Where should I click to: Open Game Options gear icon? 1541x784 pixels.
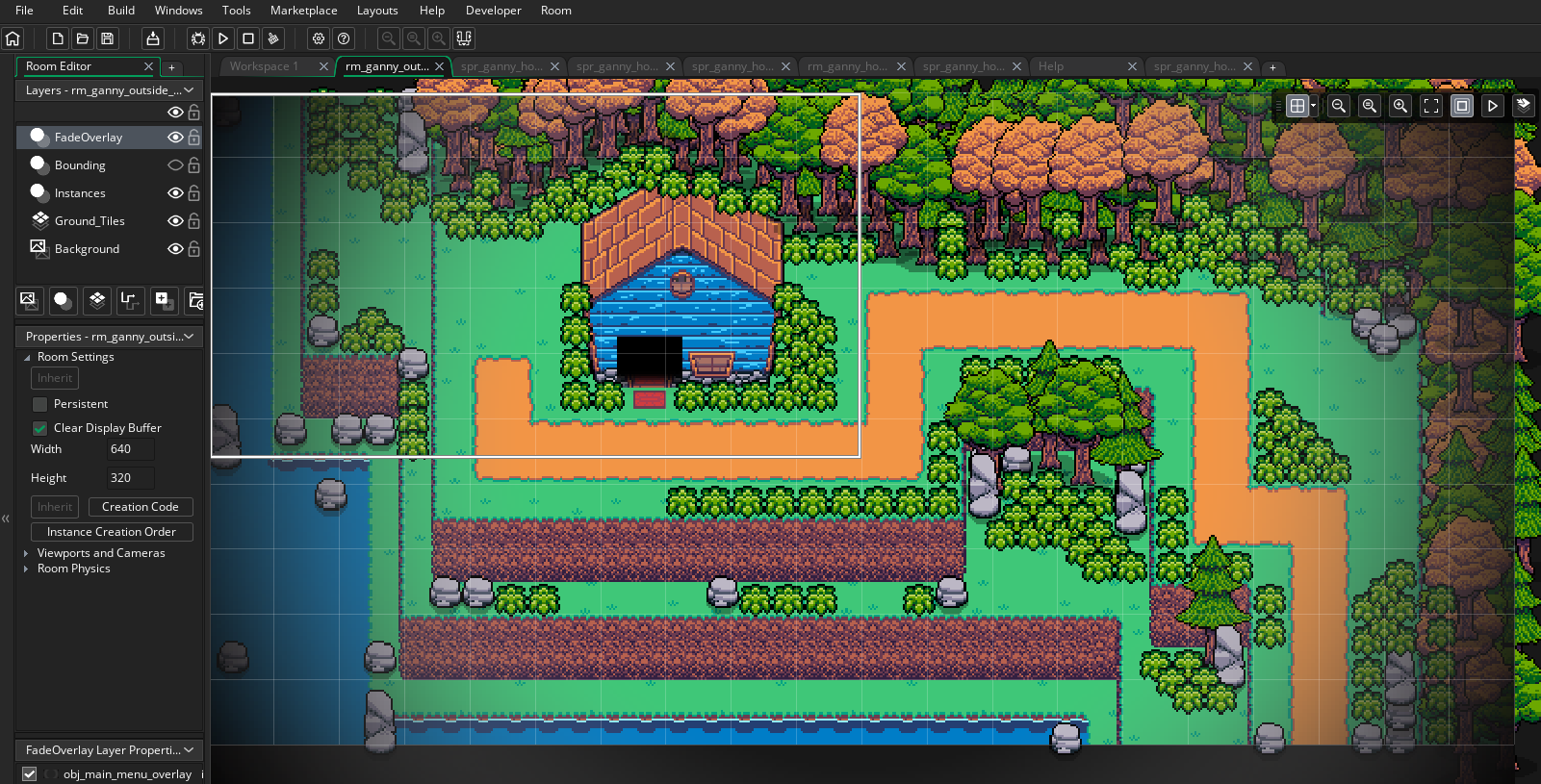click(319, 38)
